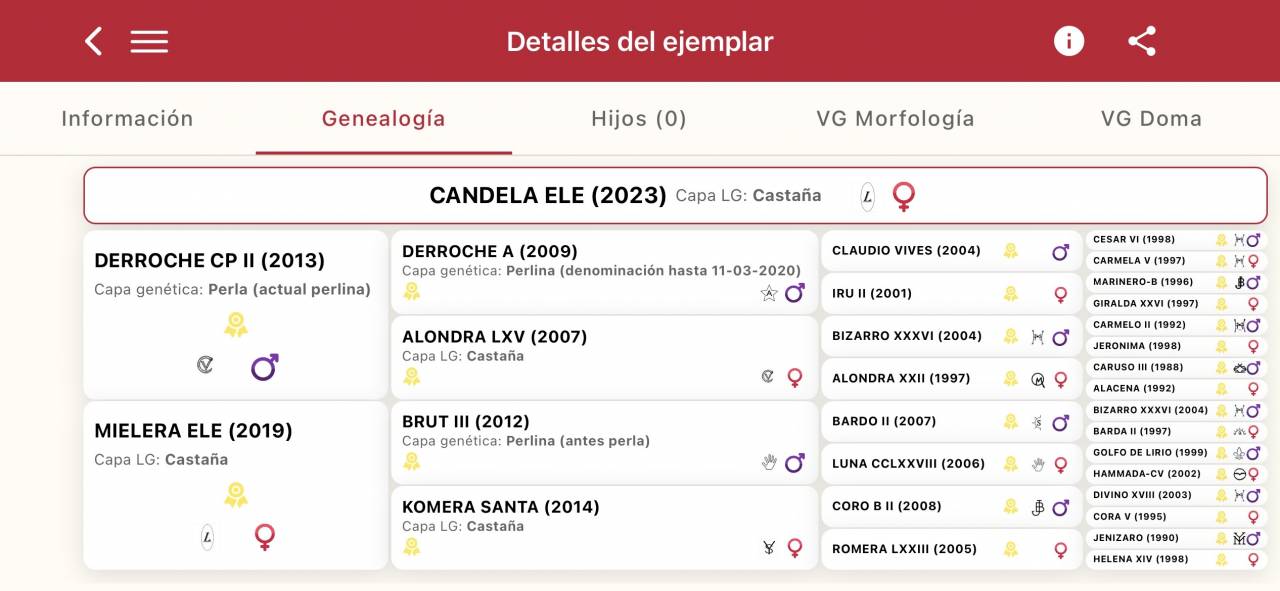Click the hand brand icon on BRUT III
Viewport: 1280px width, 591px height.
[x=768, y=462]
